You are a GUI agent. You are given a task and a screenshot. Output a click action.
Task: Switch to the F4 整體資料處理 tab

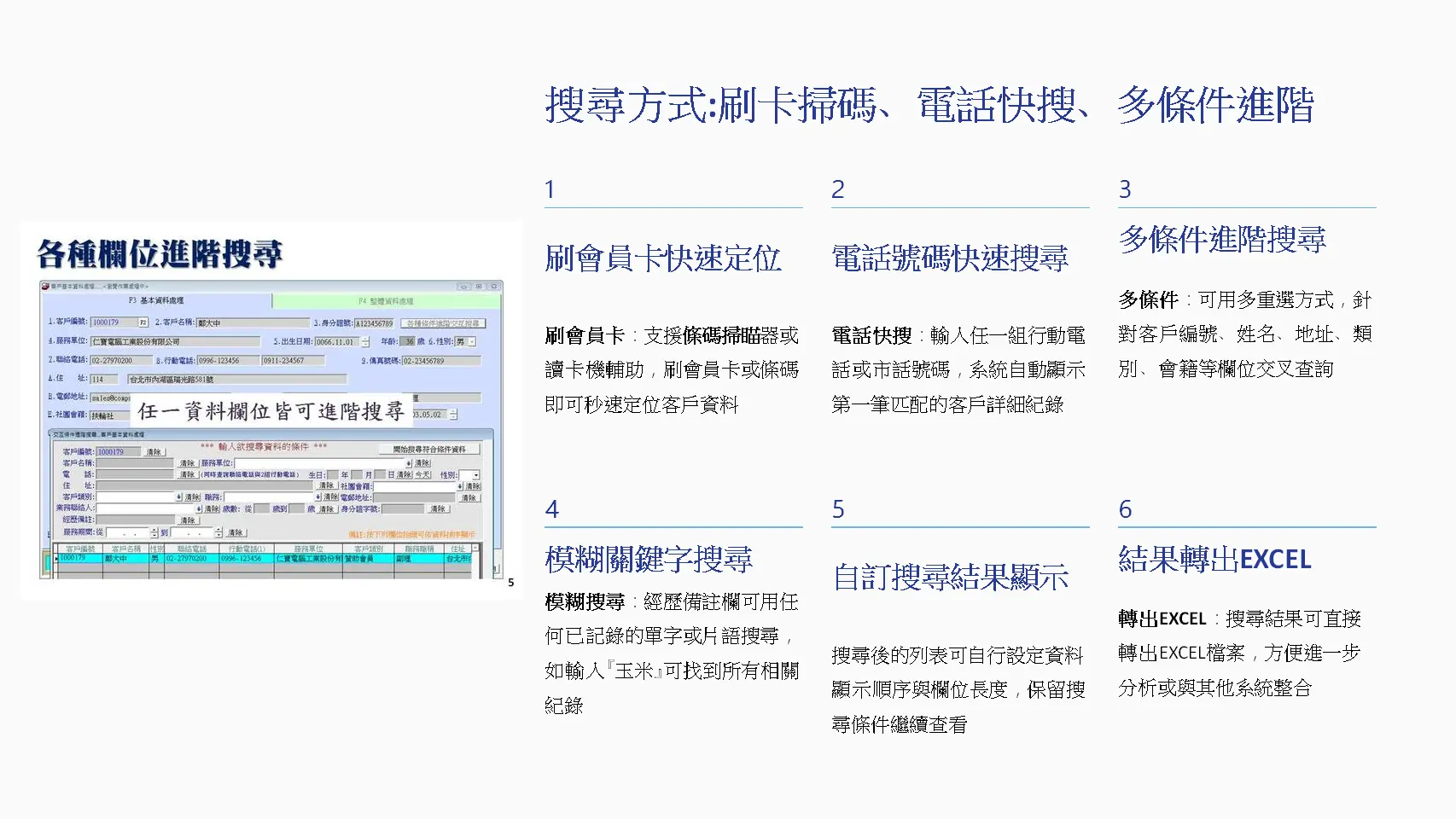click(387, 301)
